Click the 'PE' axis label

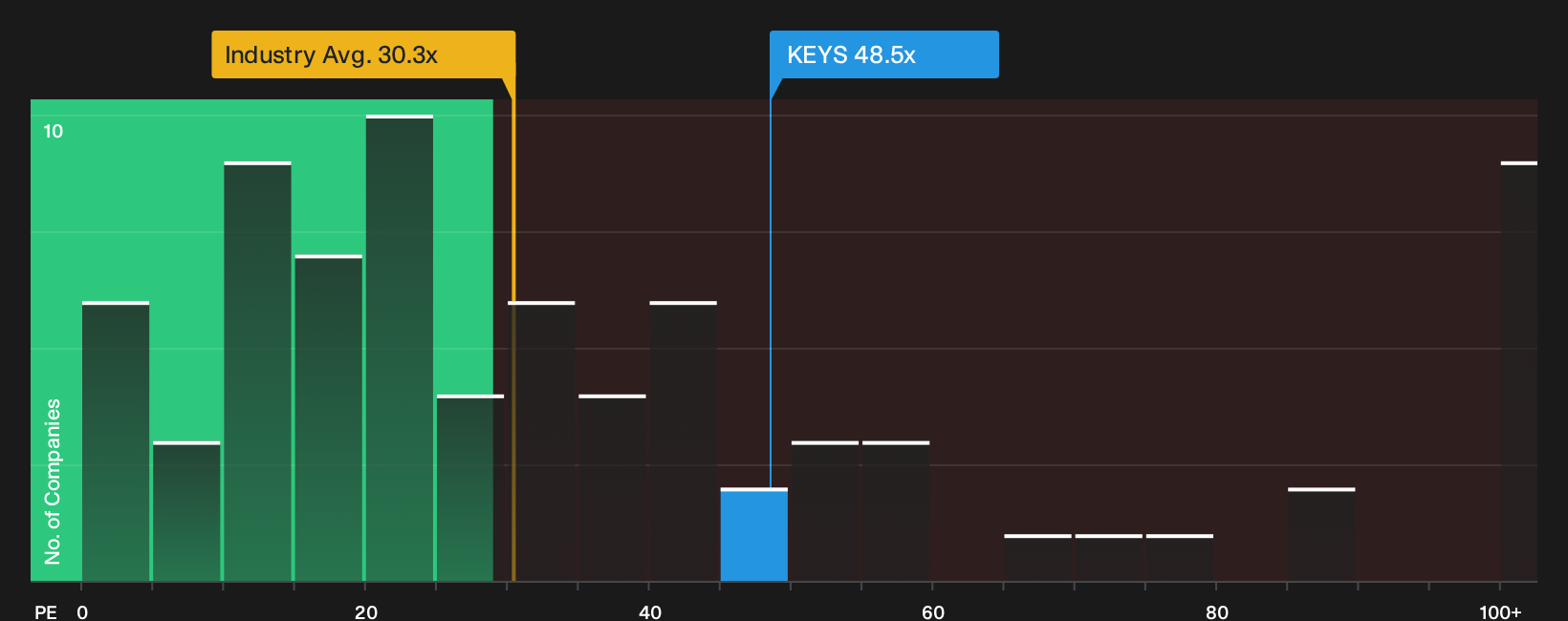point(45,611)
